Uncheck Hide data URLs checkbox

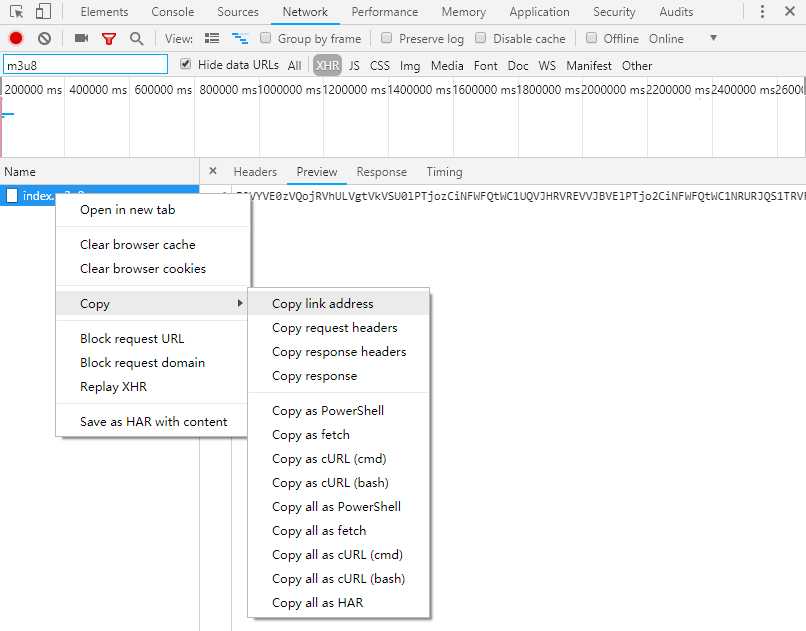pyautogui.click(x=185, y=64)
